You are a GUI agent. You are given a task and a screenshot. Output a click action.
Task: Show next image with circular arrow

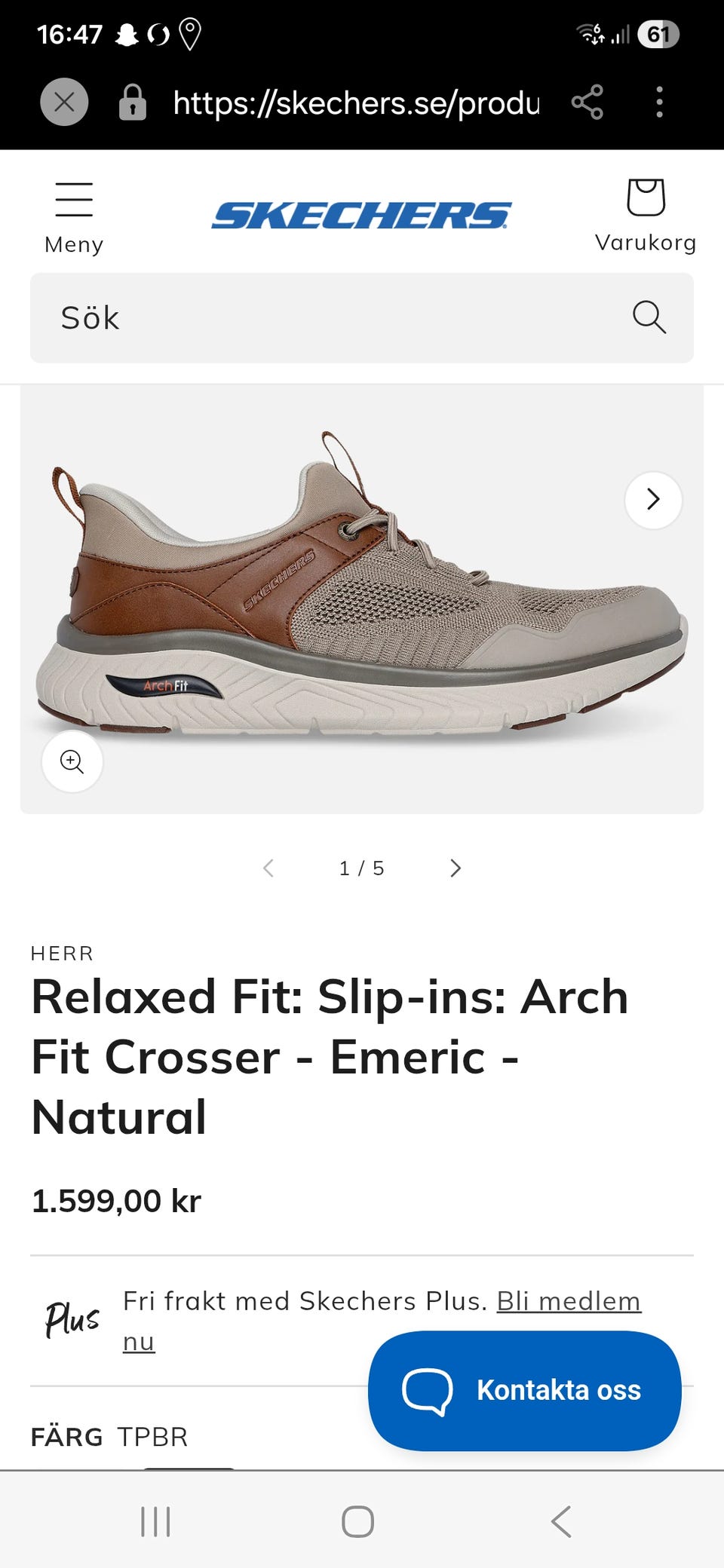tap(653, 500)
